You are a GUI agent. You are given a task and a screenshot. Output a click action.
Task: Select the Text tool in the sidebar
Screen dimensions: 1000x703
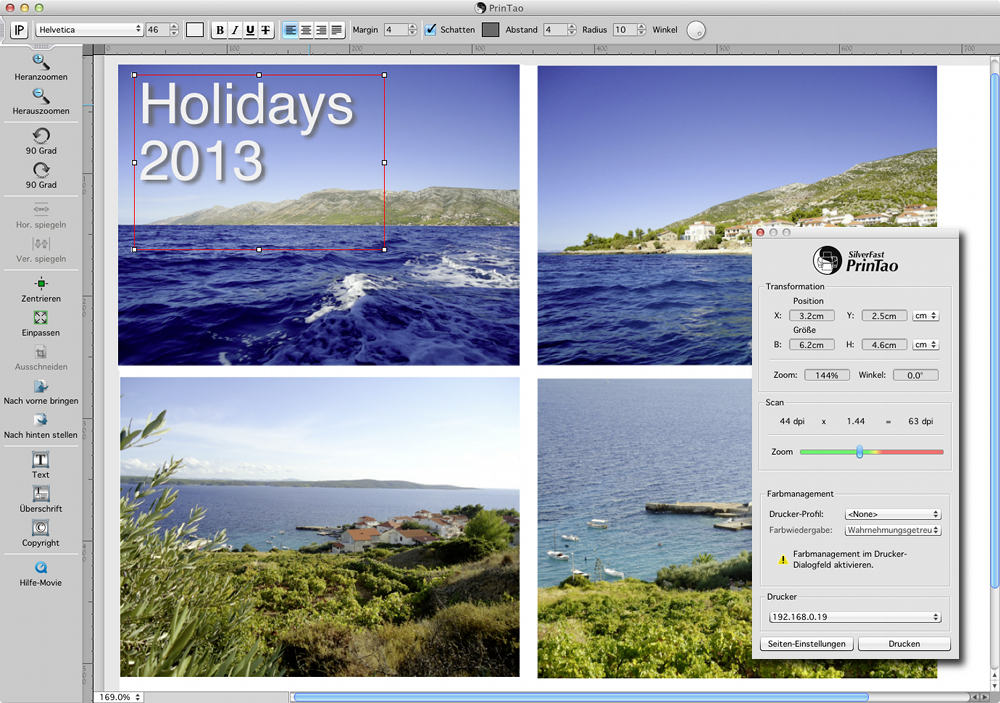click(x=41, y=460)
